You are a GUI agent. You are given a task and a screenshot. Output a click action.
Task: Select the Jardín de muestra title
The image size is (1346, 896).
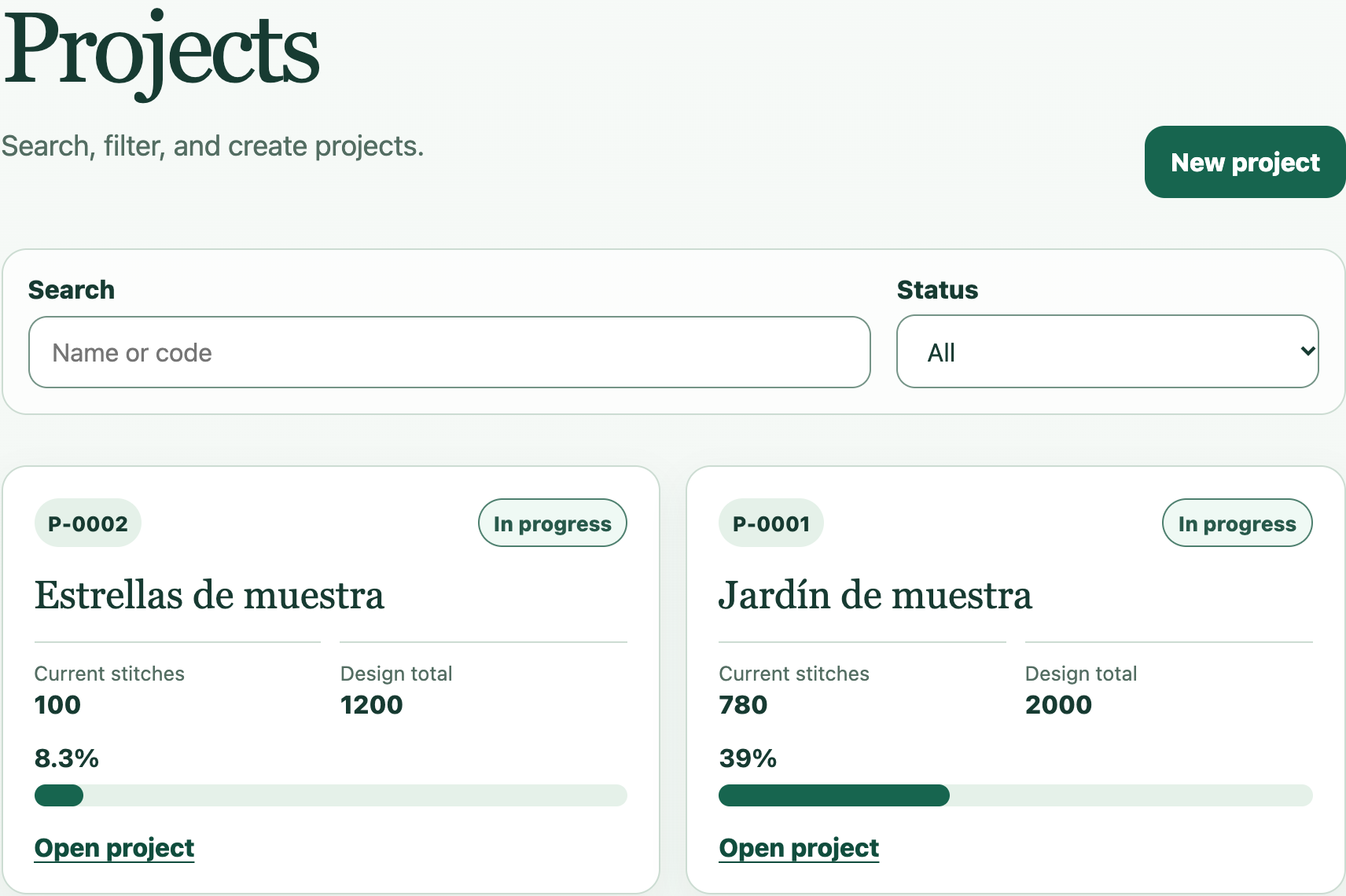[875, 595]
